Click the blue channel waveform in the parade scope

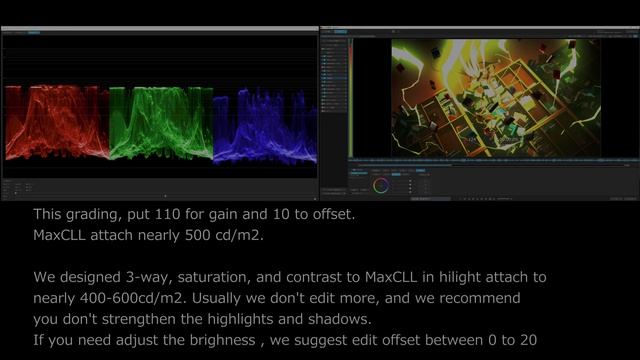[x=265, y=127]
